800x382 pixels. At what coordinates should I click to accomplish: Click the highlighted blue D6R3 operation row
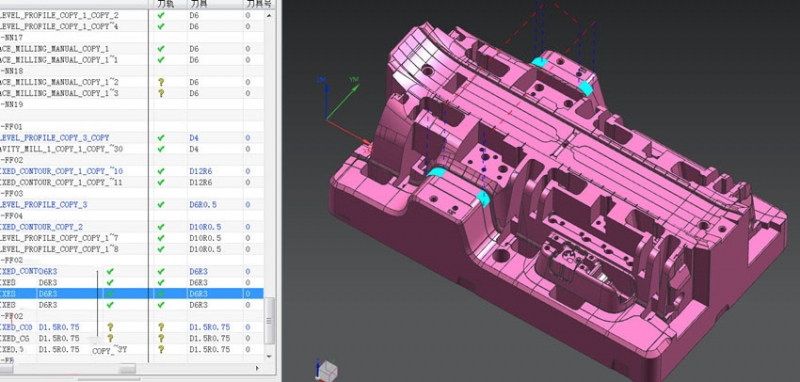132,294
